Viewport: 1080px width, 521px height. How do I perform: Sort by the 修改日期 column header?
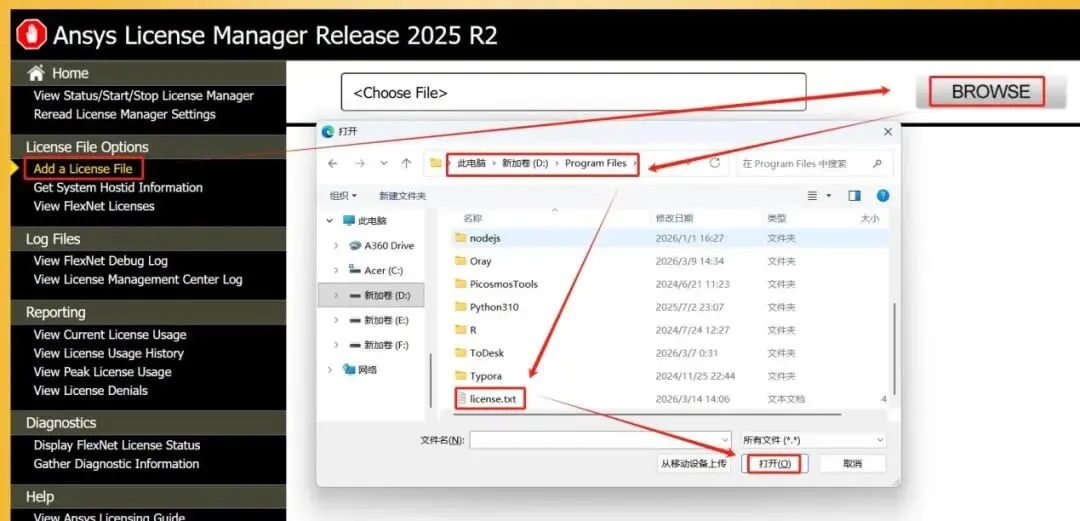point(674,218)
